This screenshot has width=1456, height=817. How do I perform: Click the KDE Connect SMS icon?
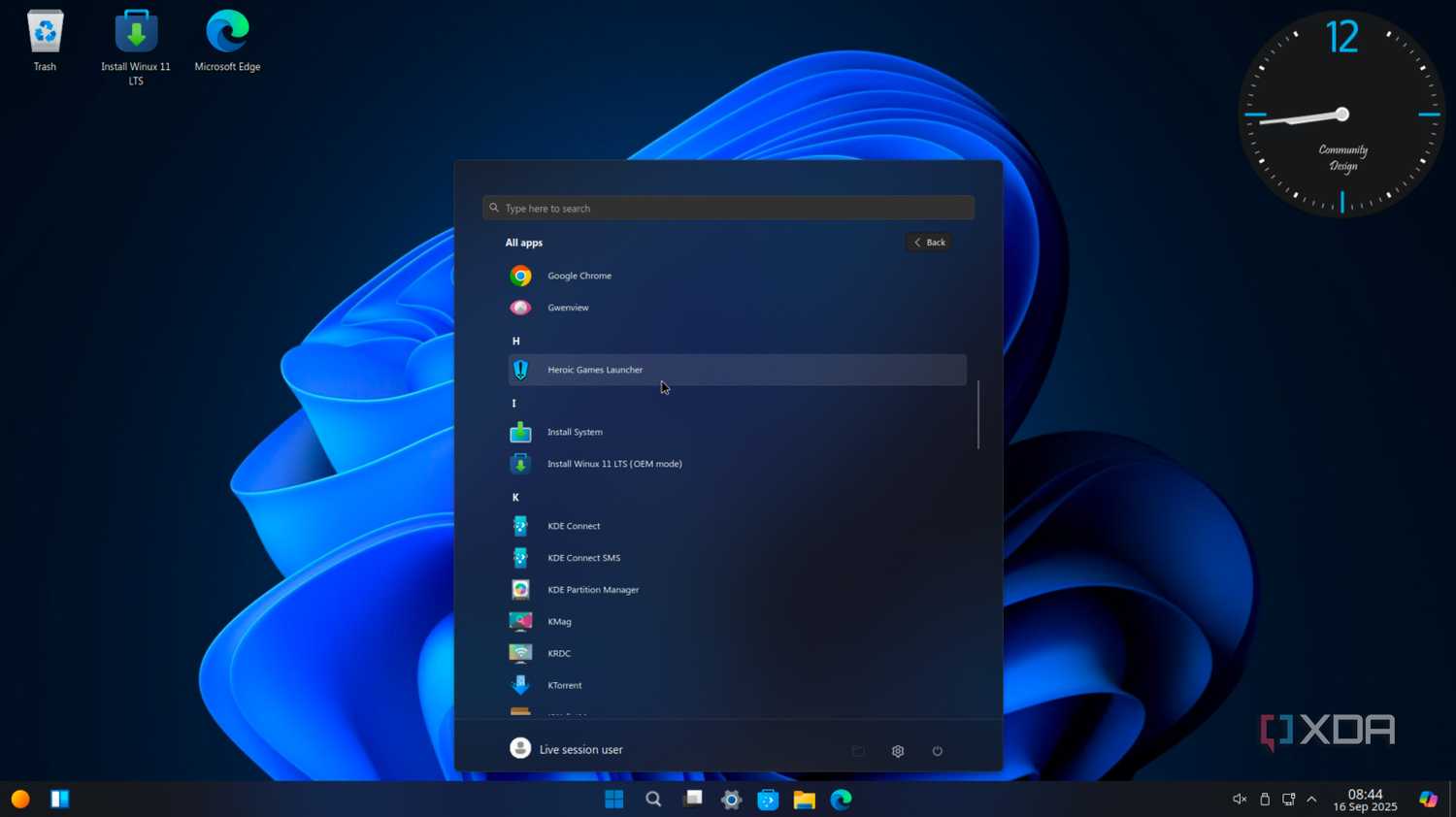[520, 558]
